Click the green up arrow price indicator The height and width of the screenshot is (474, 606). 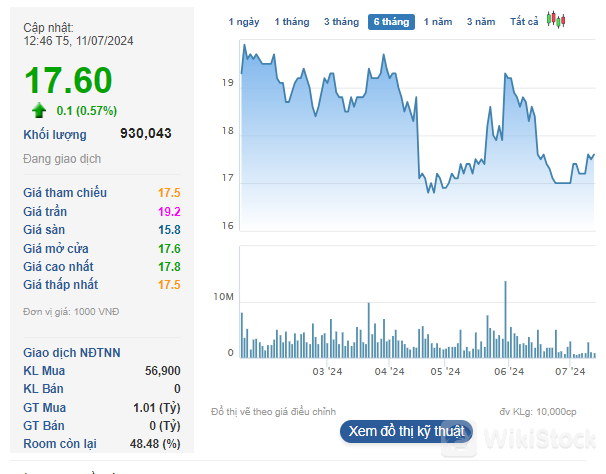coord(40,110)
